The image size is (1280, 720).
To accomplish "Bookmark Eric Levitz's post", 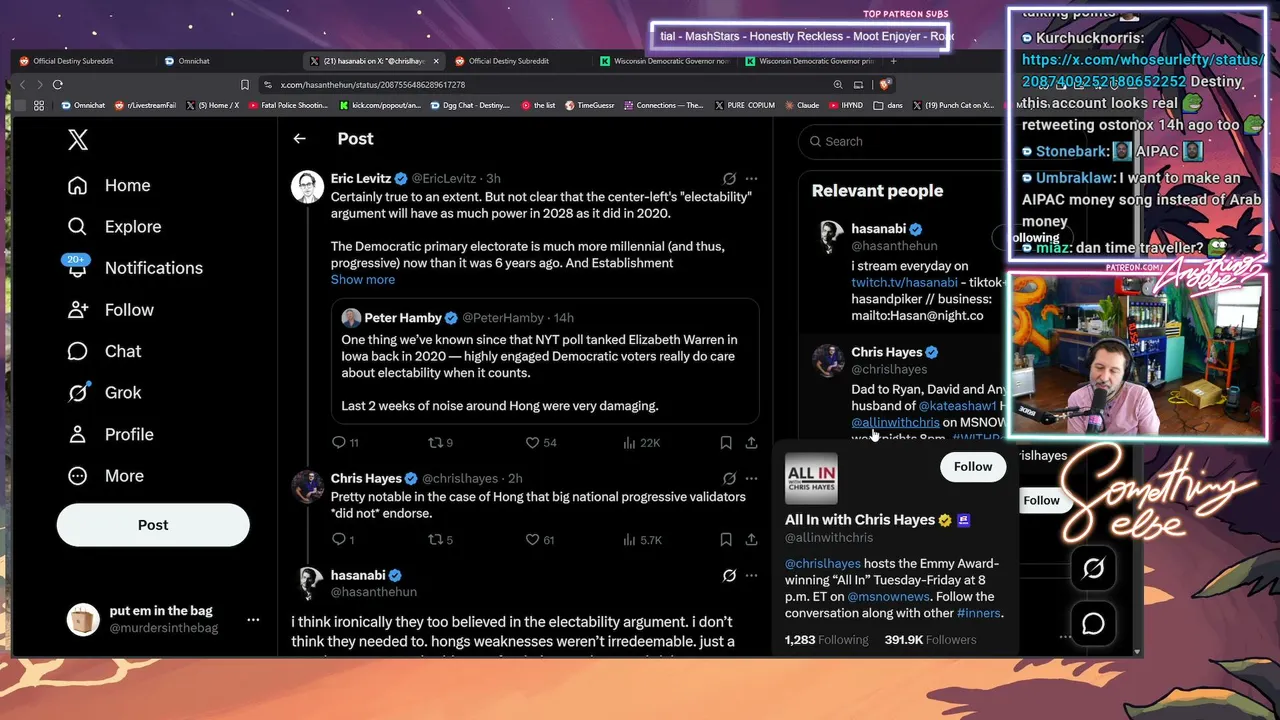I will [x=726, y=442].
